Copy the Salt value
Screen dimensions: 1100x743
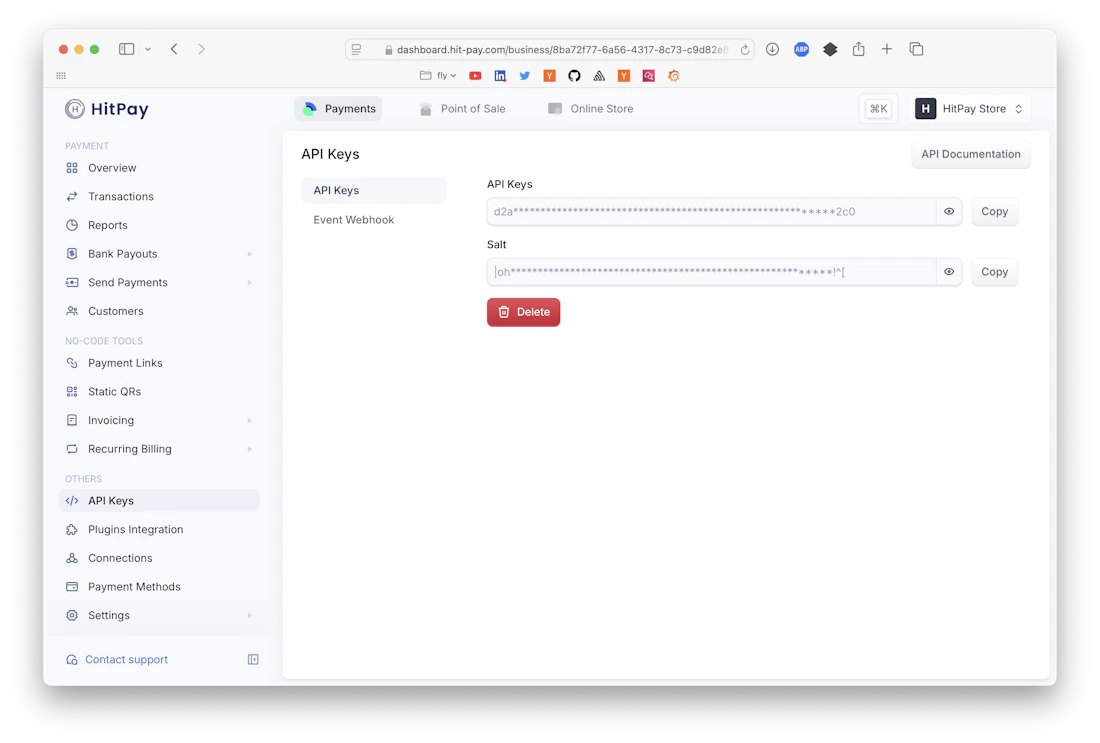coord(994,271)
